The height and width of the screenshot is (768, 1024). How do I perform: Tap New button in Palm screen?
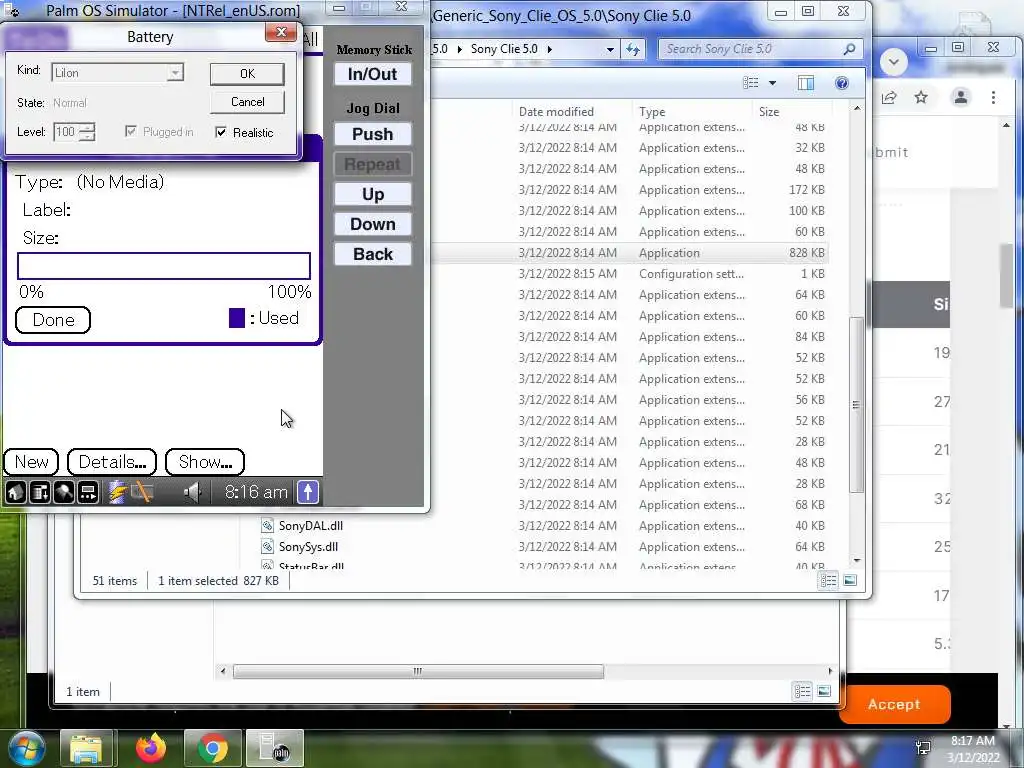pos(31,462)
